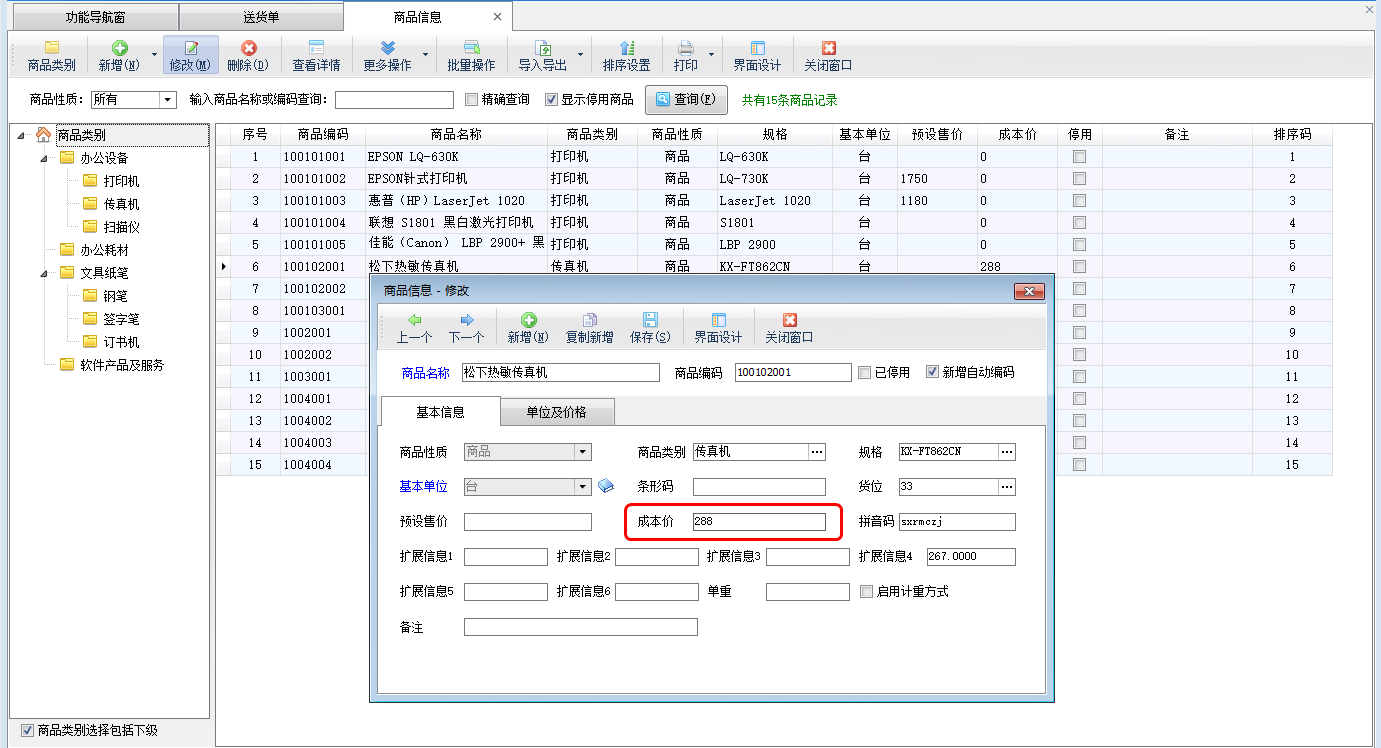This screenshot has width=1381, height=748.
Task: Click the book icon beside 基本单位
Action: coord(606,487)
